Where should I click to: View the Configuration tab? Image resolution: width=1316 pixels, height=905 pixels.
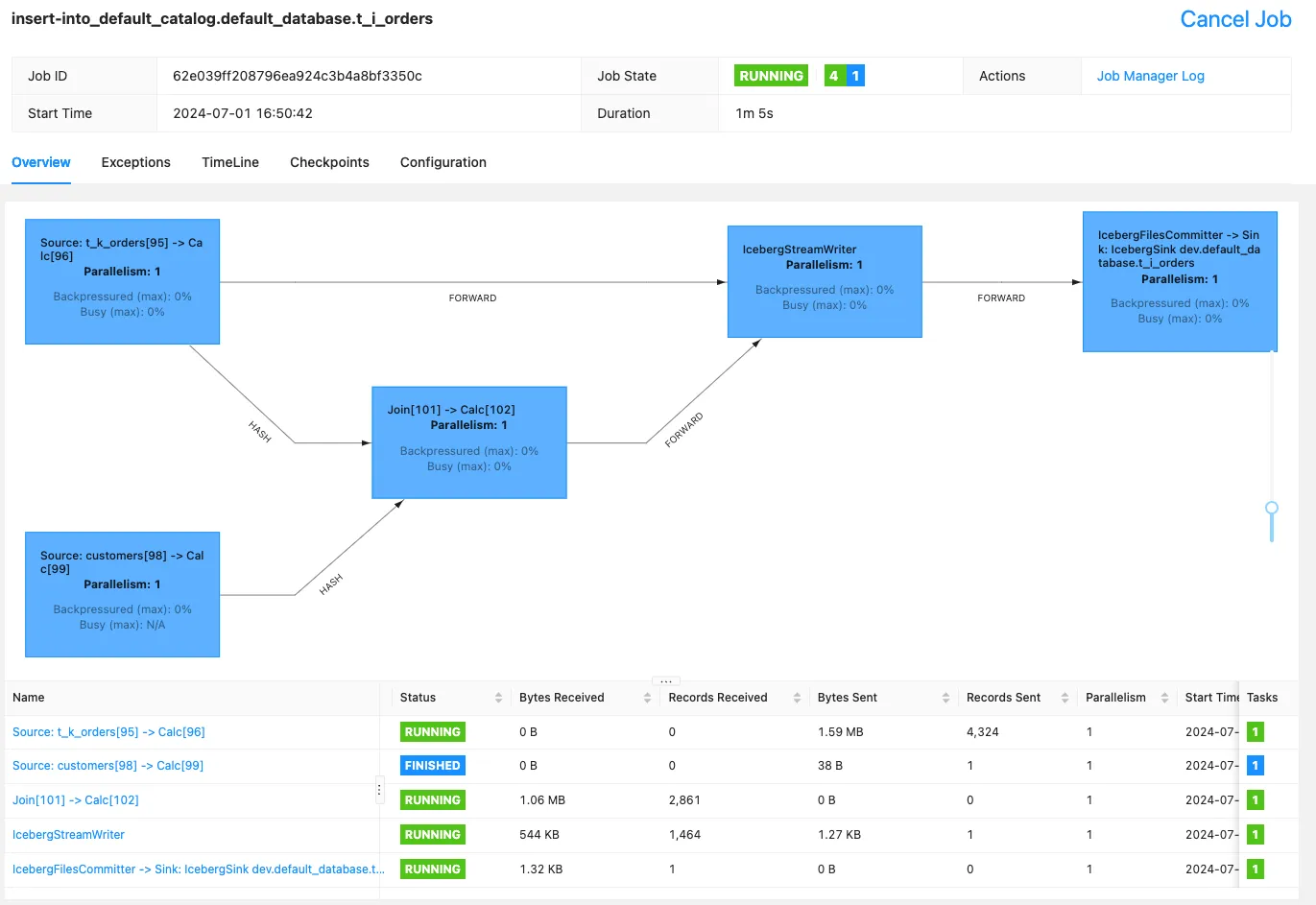click(443, 162)
